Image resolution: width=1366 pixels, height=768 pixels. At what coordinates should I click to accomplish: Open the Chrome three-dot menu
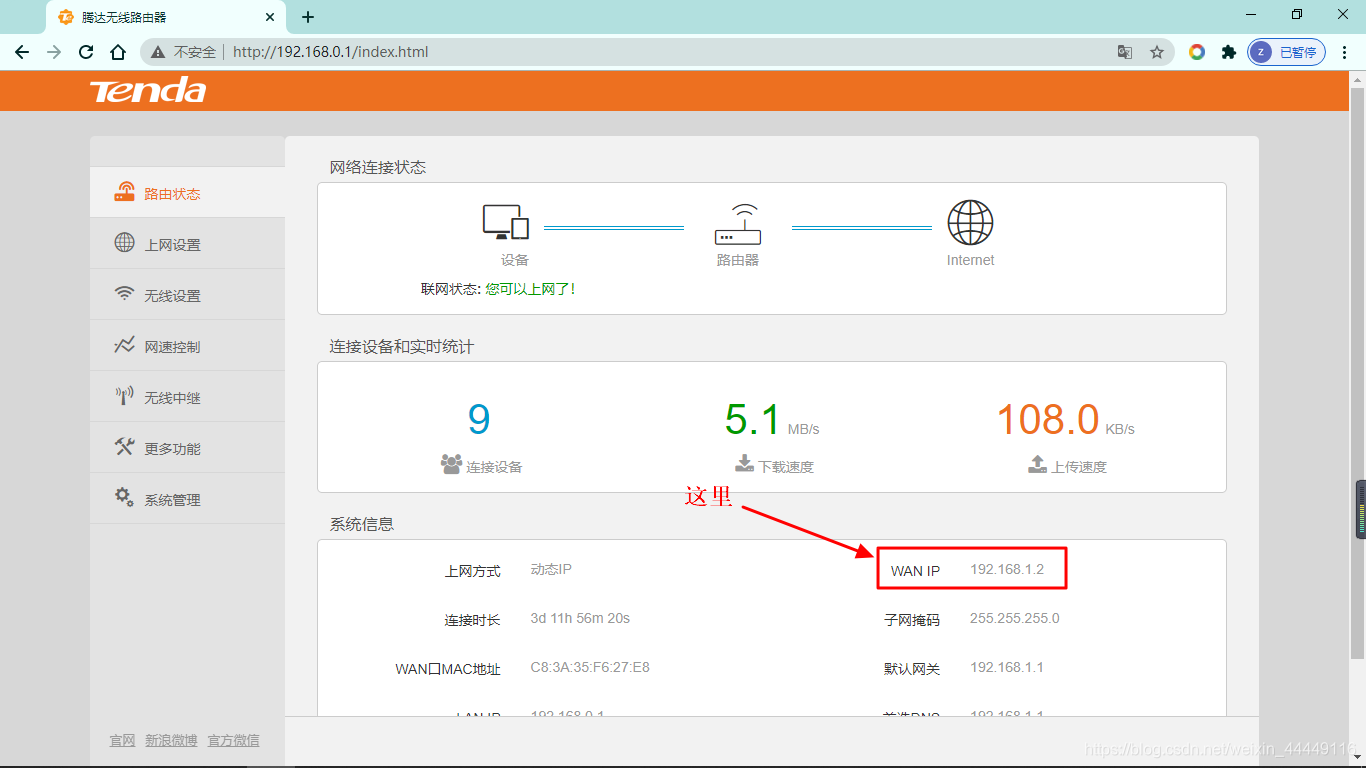(x=1344, y=52)
